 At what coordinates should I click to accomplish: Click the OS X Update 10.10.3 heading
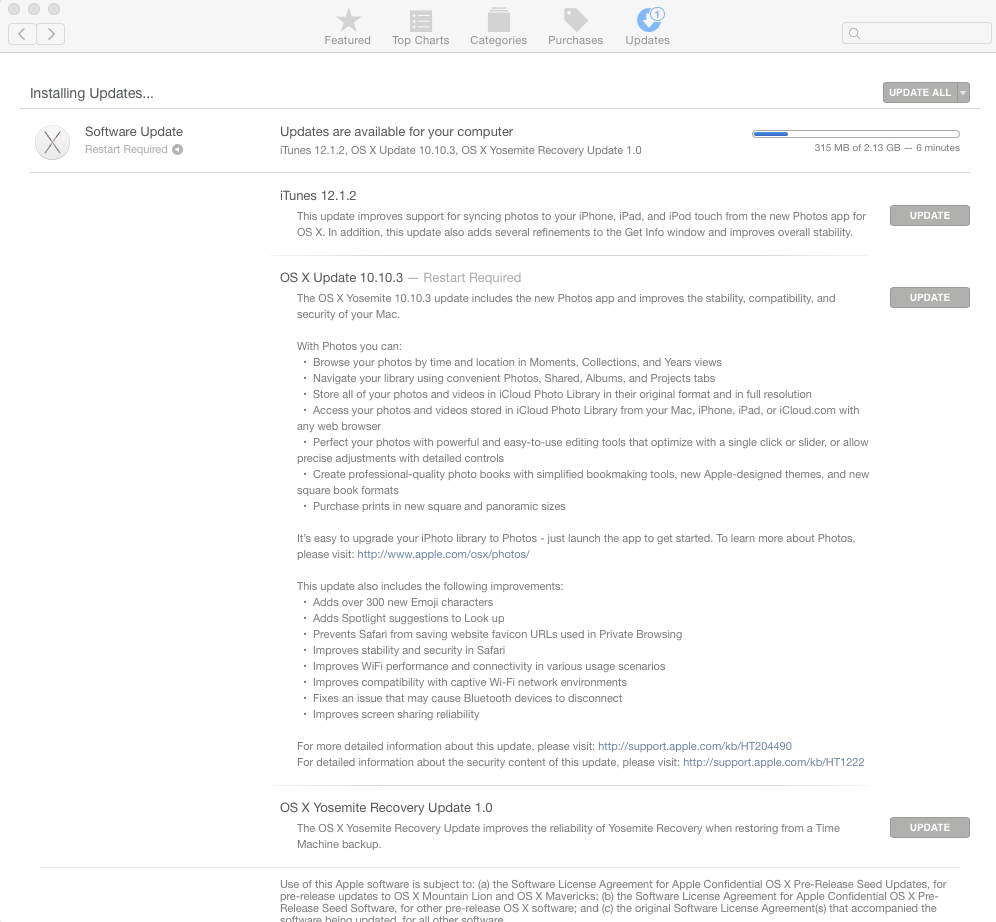click(x=341, y=277)
